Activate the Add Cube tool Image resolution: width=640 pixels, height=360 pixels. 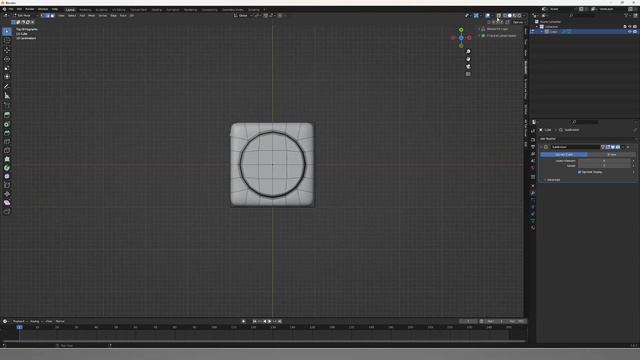pos(7,105)
